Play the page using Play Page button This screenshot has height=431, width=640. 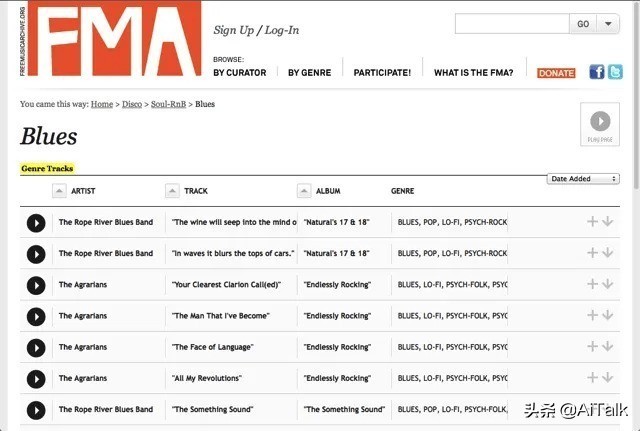coord(600,124)
